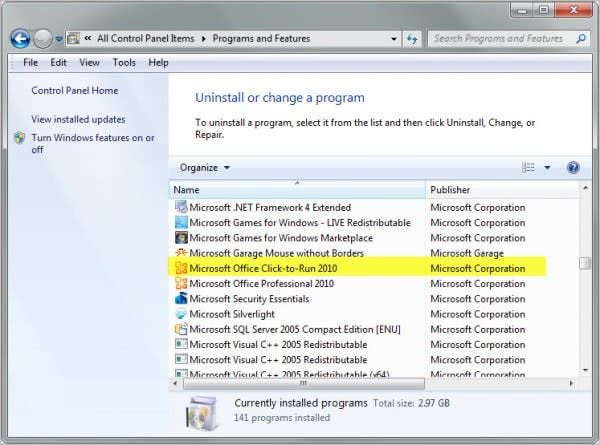
Task: Click the search magnifier icon
Action: point(581,39)
